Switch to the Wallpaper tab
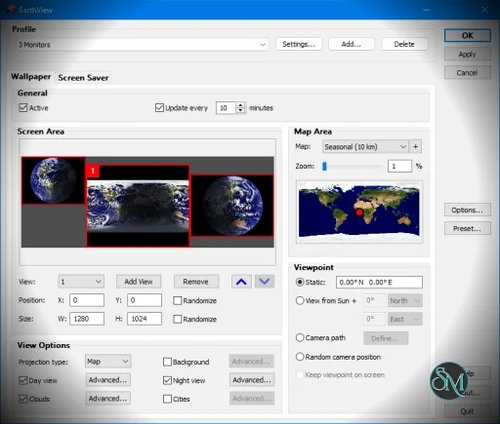Viewport: 500px width, 424px height. coord(31,77)
